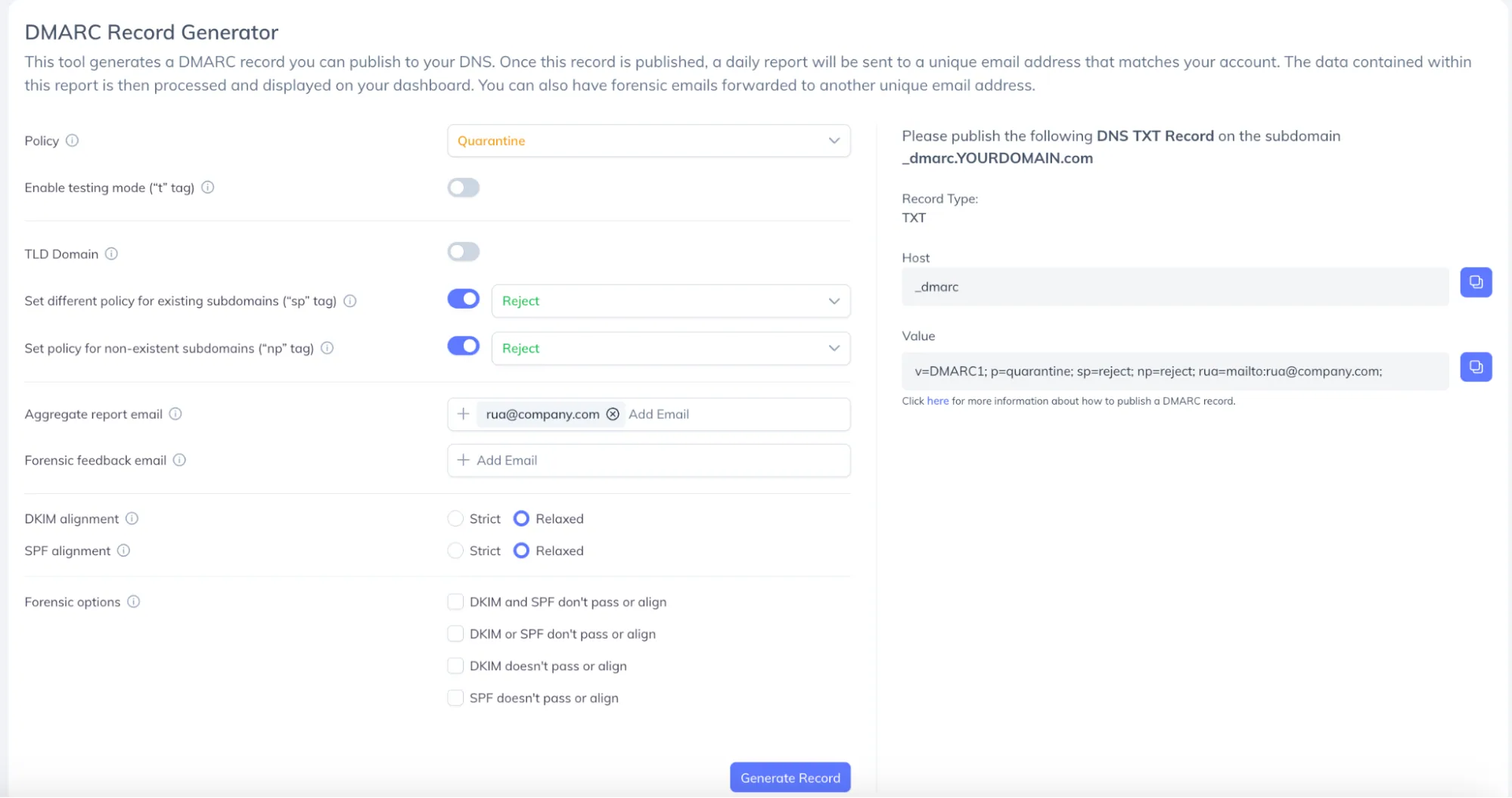Viewport: 1512px width, 798px height.
Task: Click the Generate Record button
Action: [x=790, y=778]
